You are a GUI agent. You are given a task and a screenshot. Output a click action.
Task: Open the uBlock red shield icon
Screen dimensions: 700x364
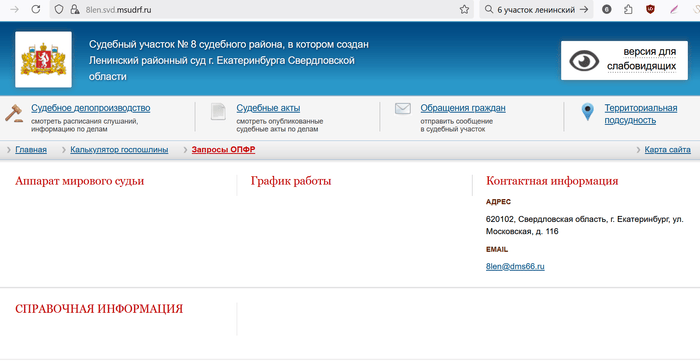coord(650,9)
